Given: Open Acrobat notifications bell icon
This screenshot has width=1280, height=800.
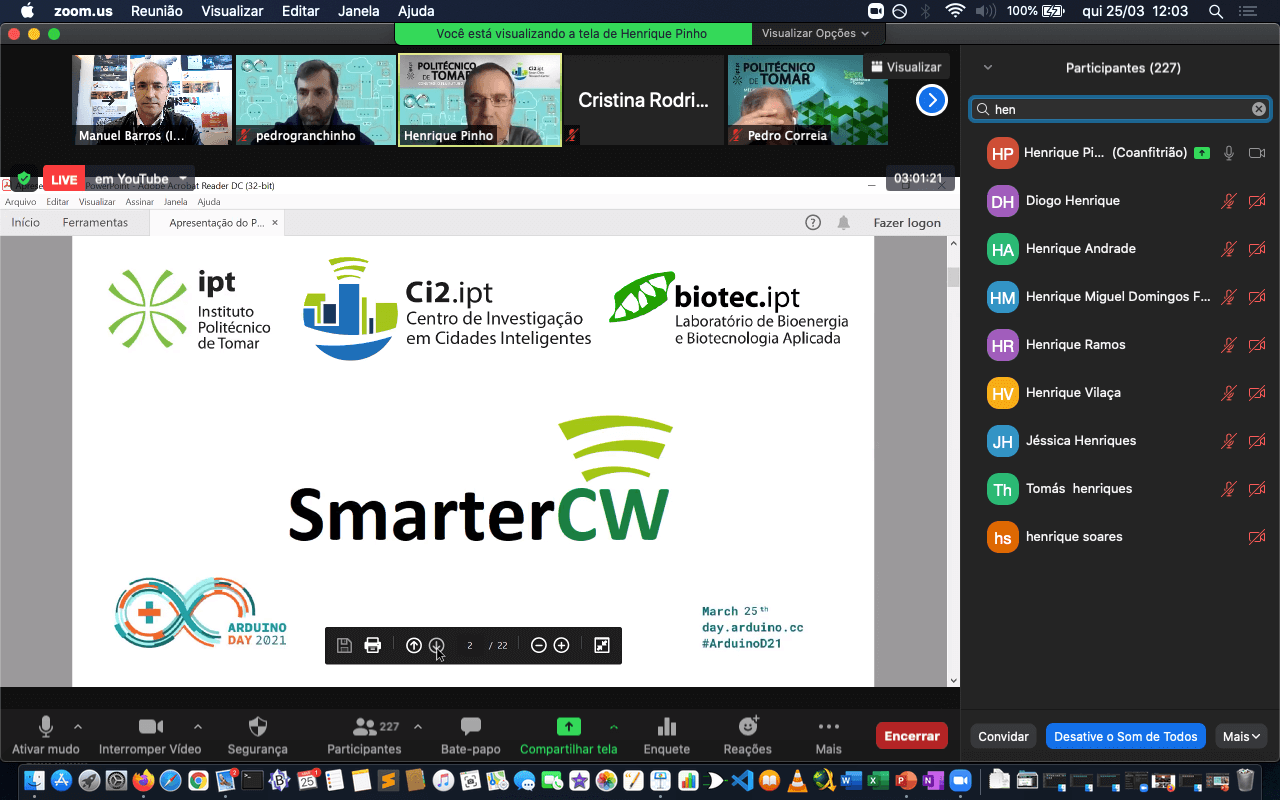Looking at the screenshot, I should pos(844,222).
